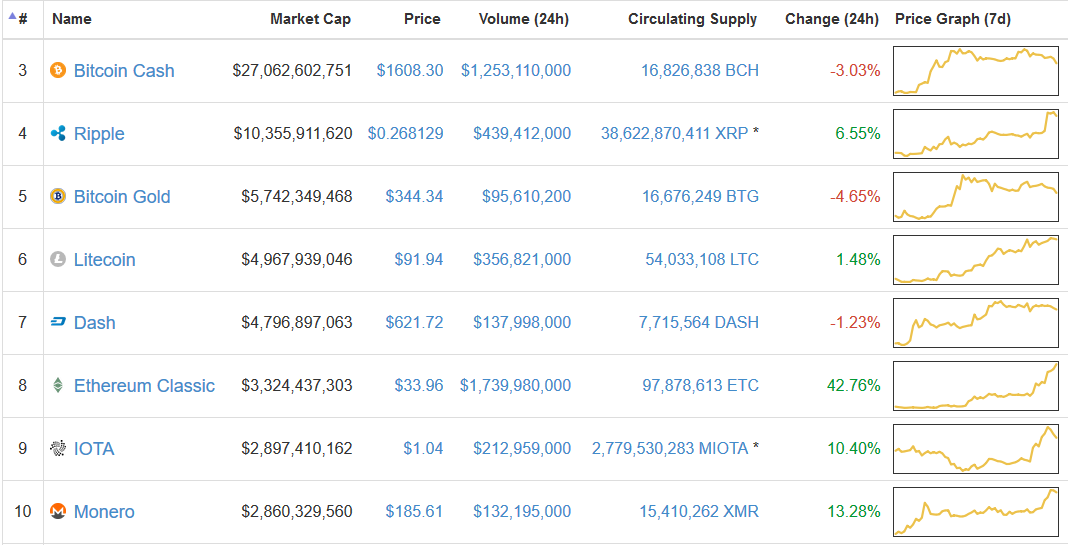Click Litecoin circulating supply 54,033,108 LTC

pos(701,260)
